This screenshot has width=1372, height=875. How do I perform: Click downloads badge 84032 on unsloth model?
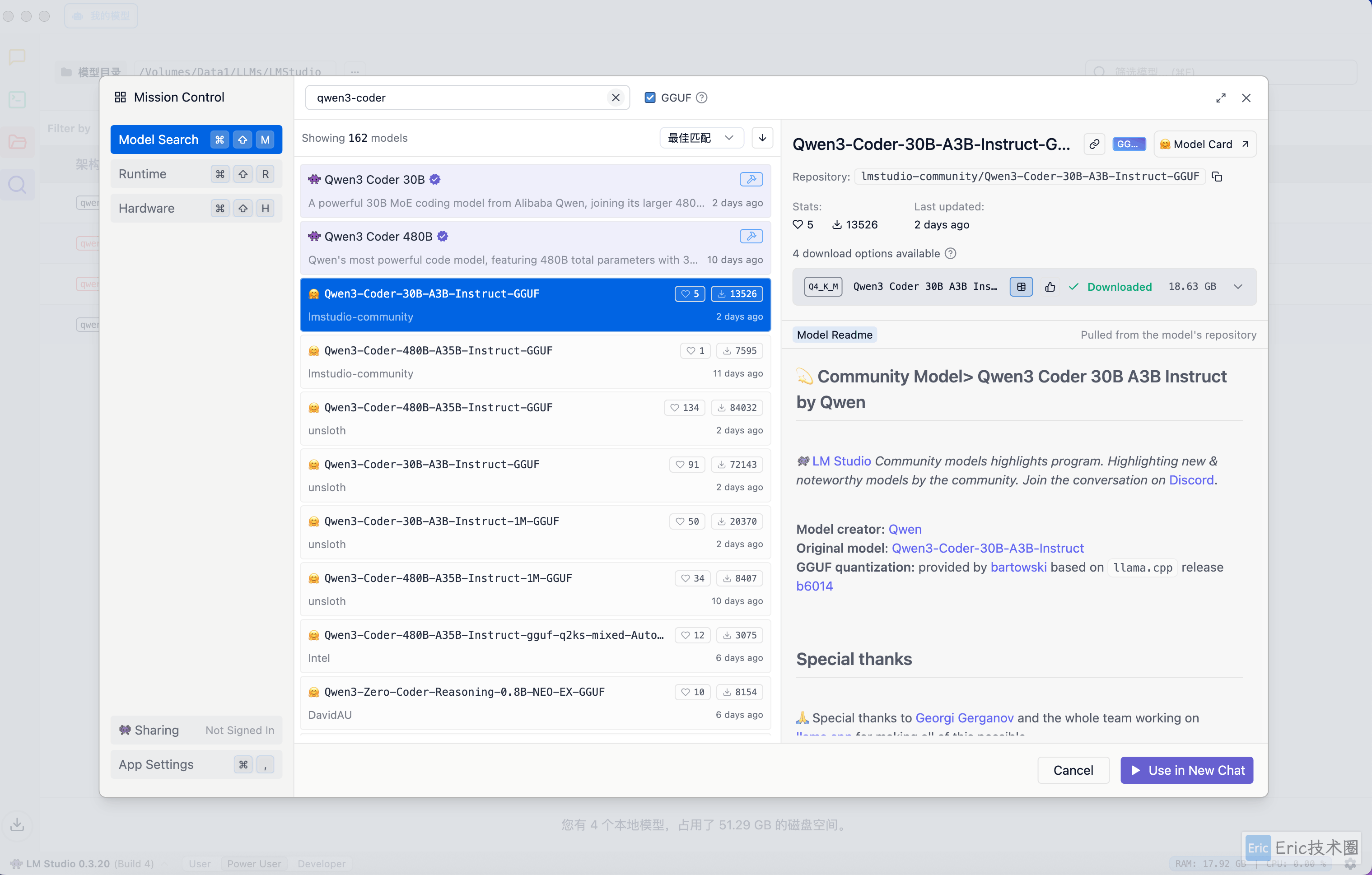737,407
